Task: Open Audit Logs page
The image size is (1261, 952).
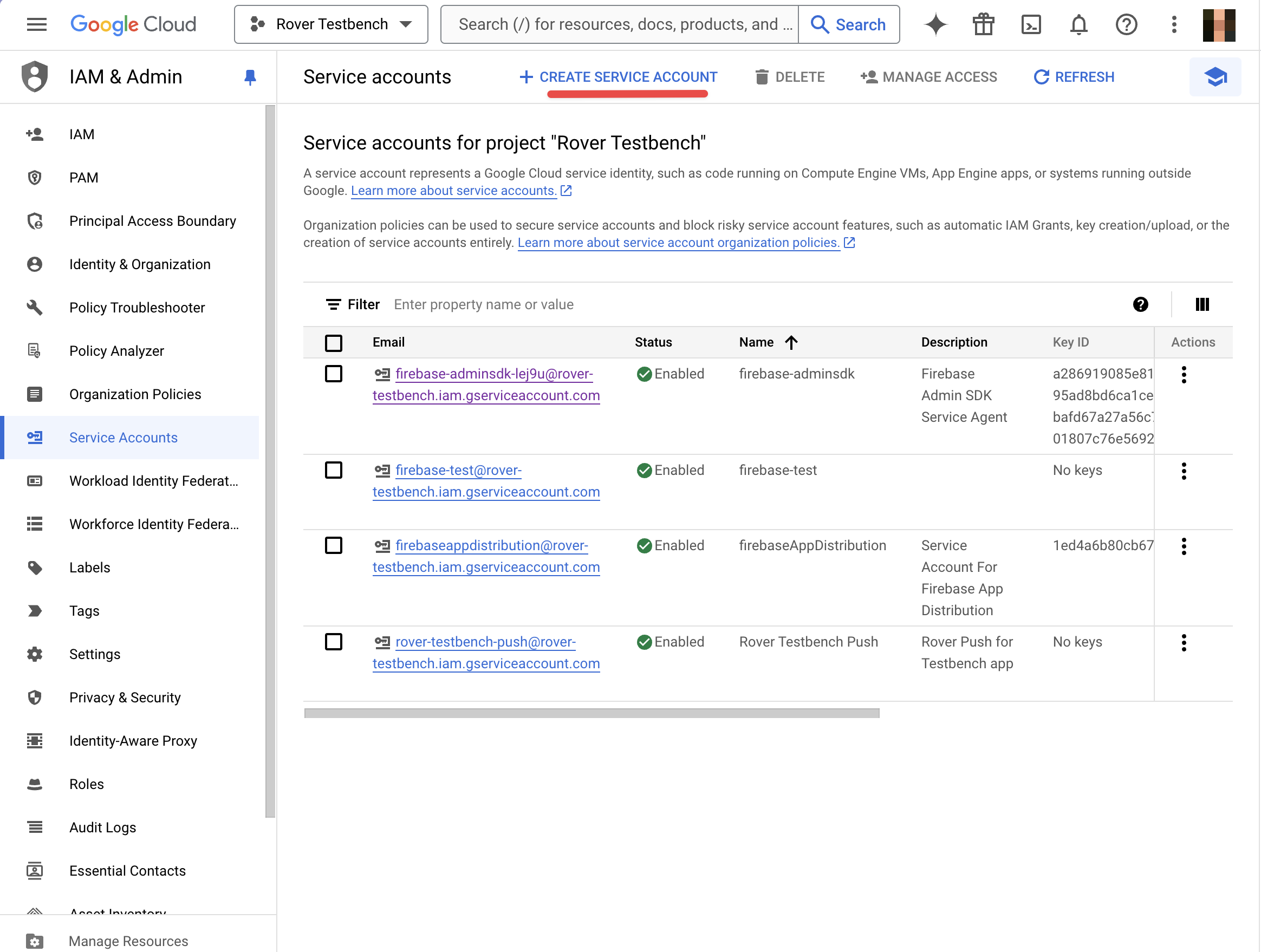Action: coord(130,828)
